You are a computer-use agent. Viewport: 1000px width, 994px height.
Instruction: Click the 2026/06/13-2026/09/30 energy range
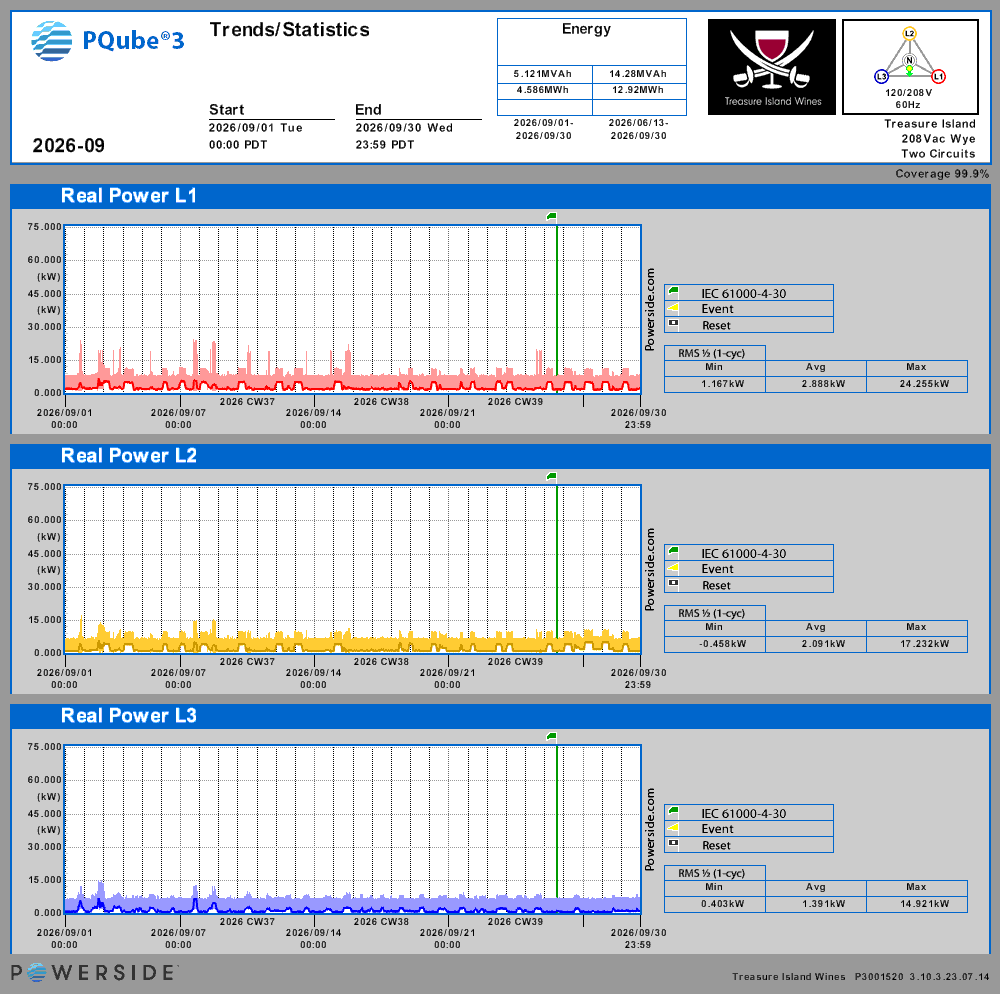(638, 129)
